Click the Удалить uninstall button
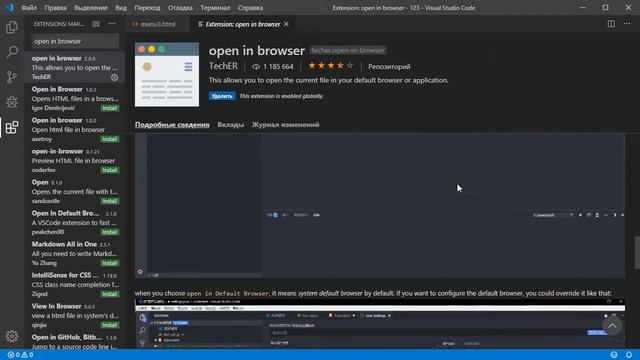Image resolution: width=640 pixels, height=360 pixels. tap(222, 96)
